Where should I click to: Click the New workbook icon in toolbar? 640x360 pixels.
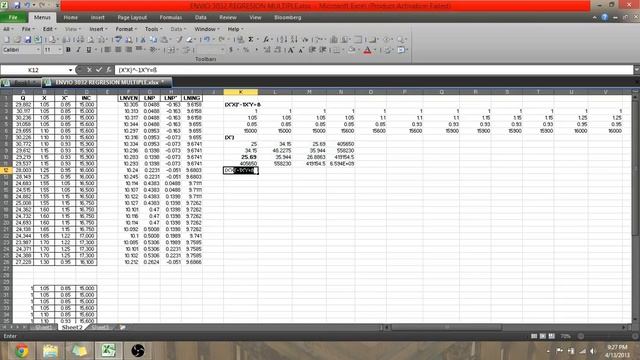point(7,40)
